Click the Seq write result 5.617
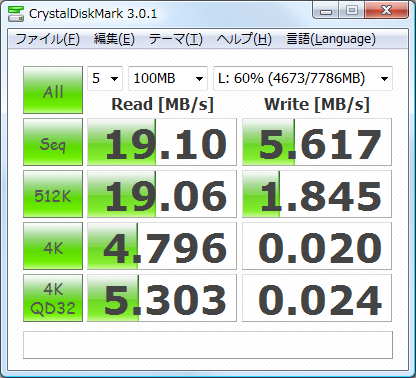The height and width of the screenshot is (378, 416). 317,142
